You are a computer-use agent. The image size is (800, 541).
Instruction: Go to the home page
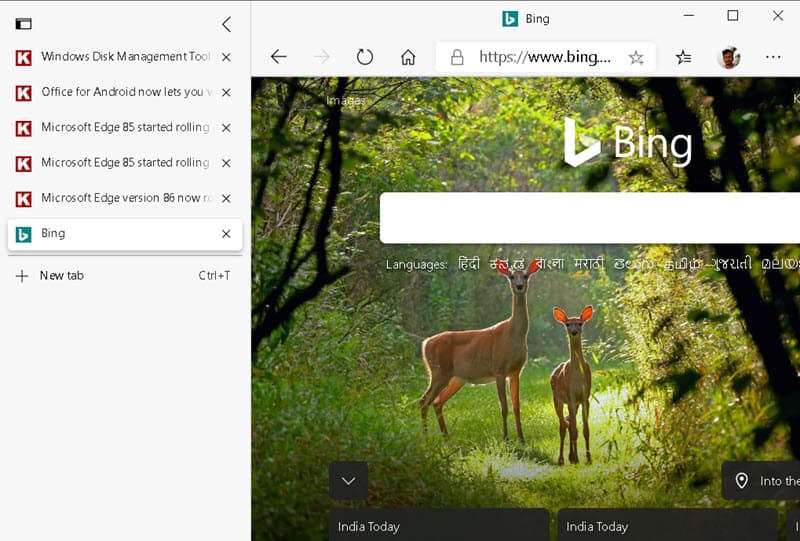click(408, 57)
